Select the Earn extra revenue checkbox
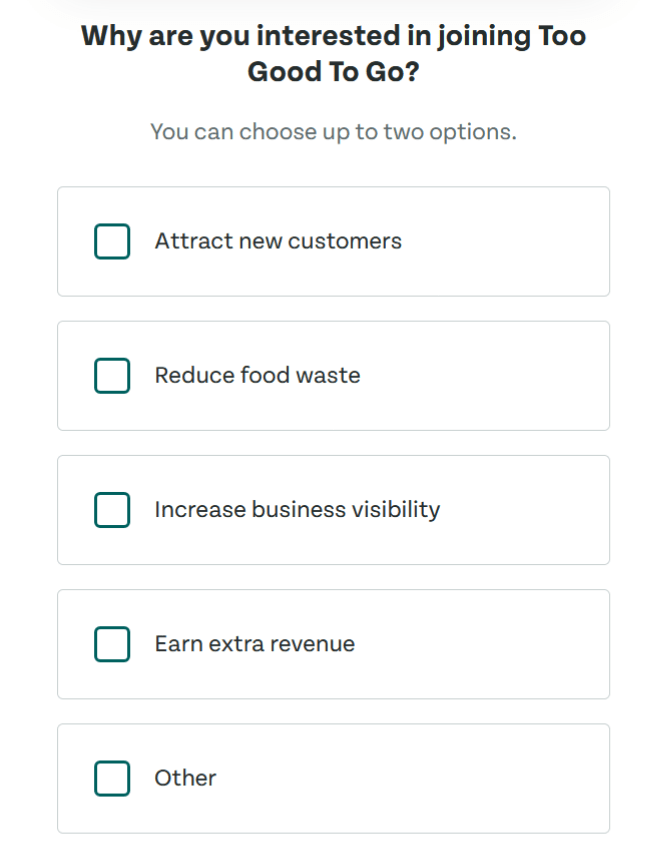 [112, 643]
